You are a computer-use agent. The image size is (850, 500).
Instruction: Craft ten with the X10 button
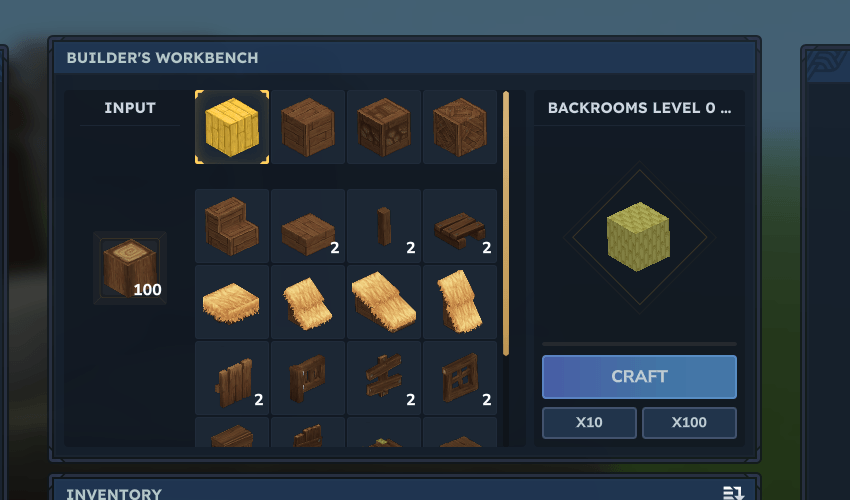point(589,422)
